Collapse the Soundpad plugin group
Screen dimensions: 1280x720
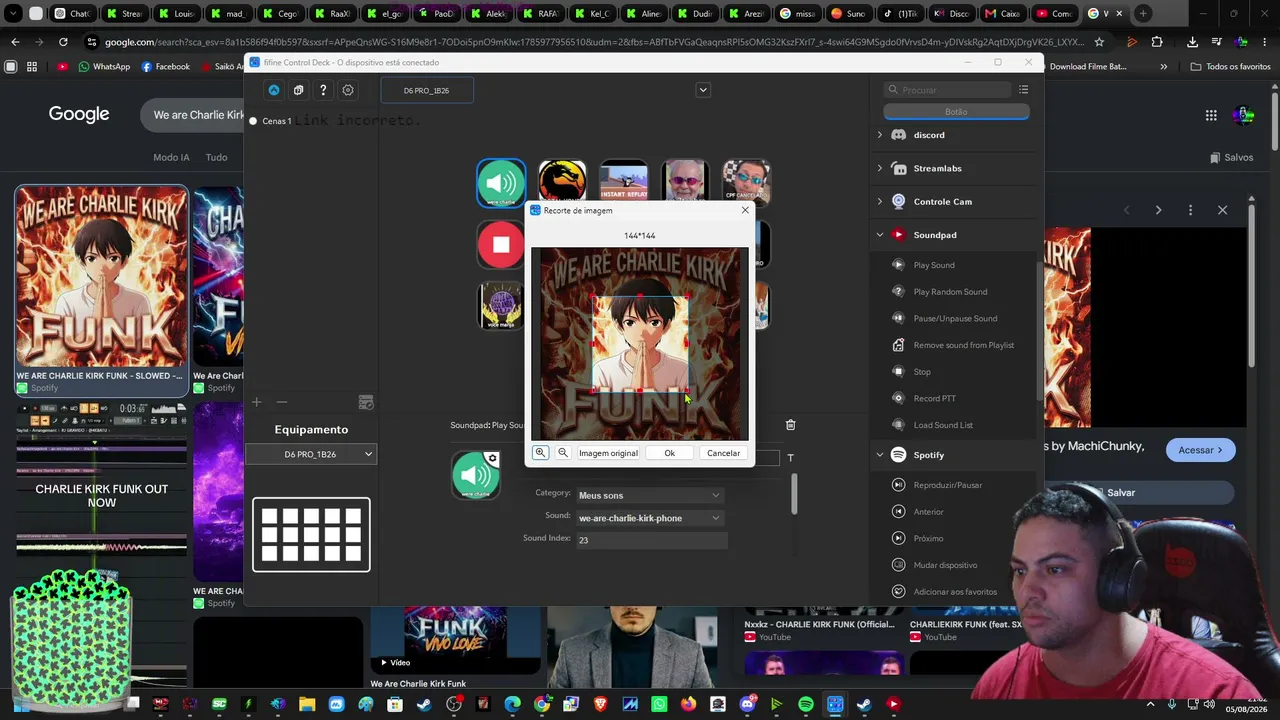coord(880,235)
